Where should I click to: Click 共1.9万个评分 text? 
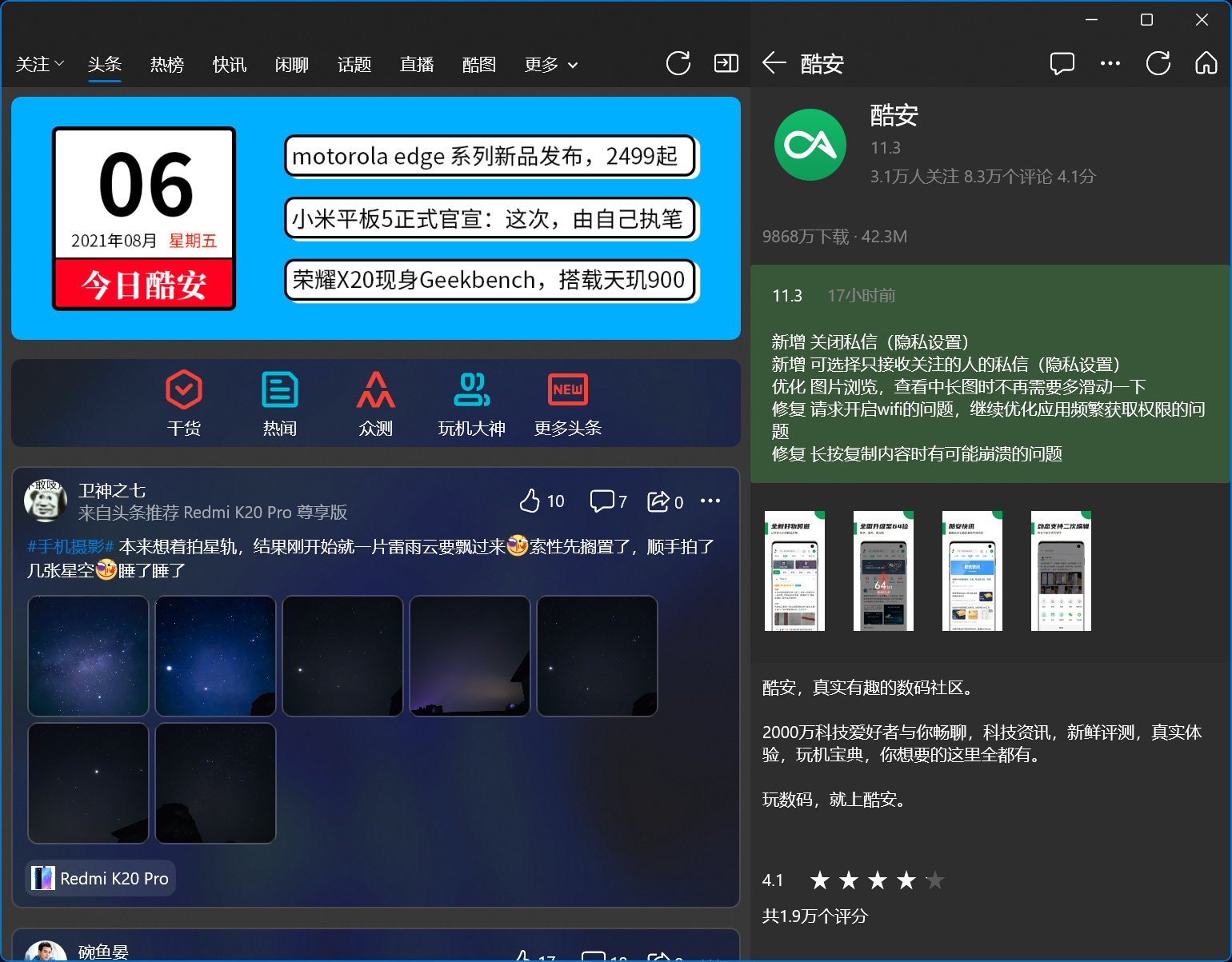tap(815, 916)
